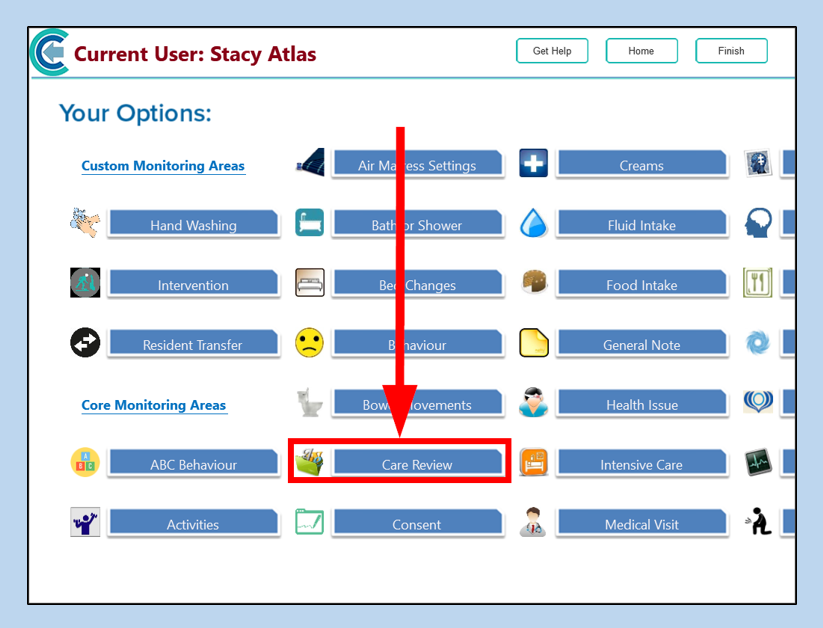Image resolution: width=823 pixels, height=628 pixels.
Task: Click the General Note yellow paper icon
Action: [x=534, y=343]
